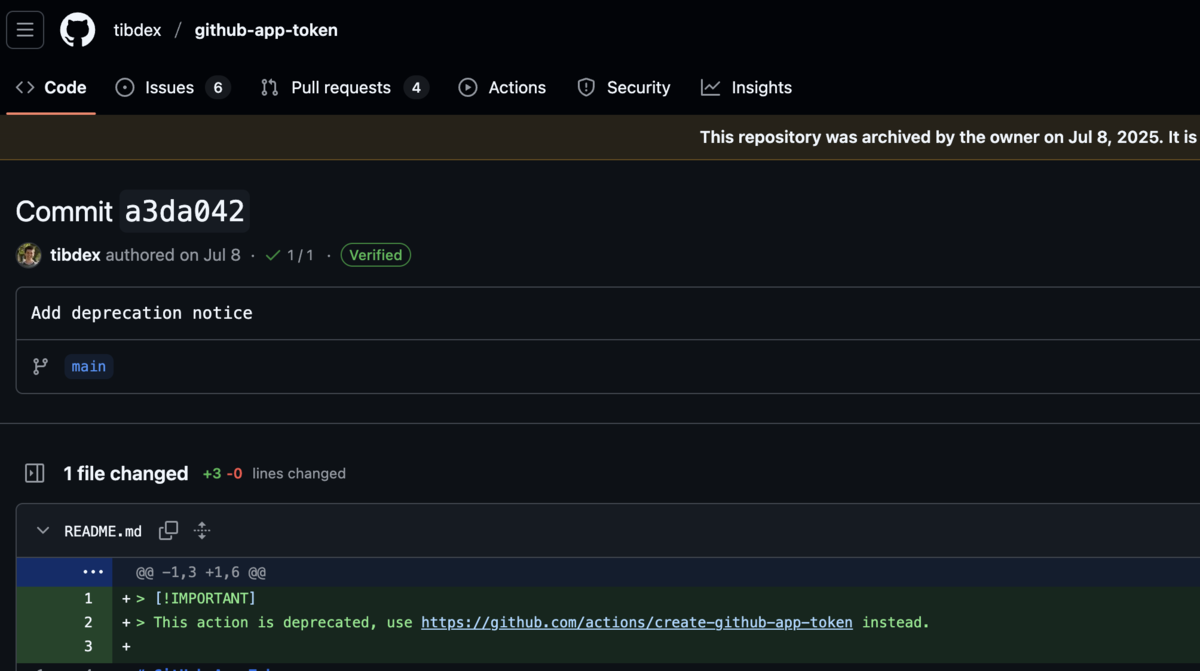Screen dimensions: 1200x671
Task: Click the +3 additions count
Action: [212, 473]
